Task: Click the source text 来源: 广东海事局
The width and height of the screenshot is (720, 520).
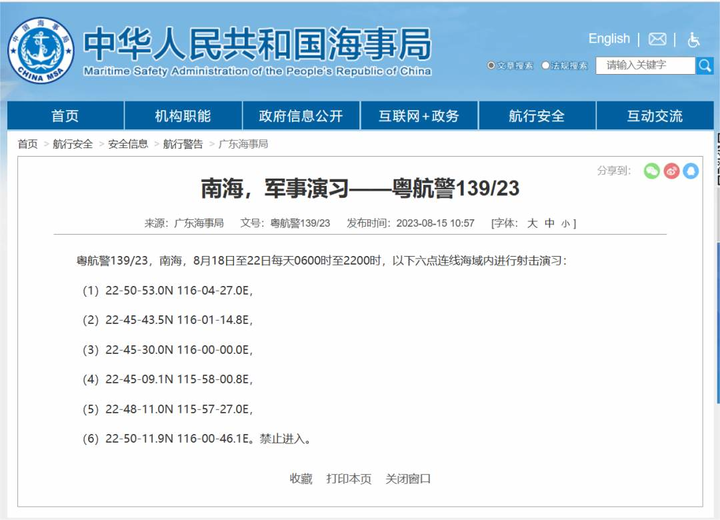Action: [x=184, y=223]
